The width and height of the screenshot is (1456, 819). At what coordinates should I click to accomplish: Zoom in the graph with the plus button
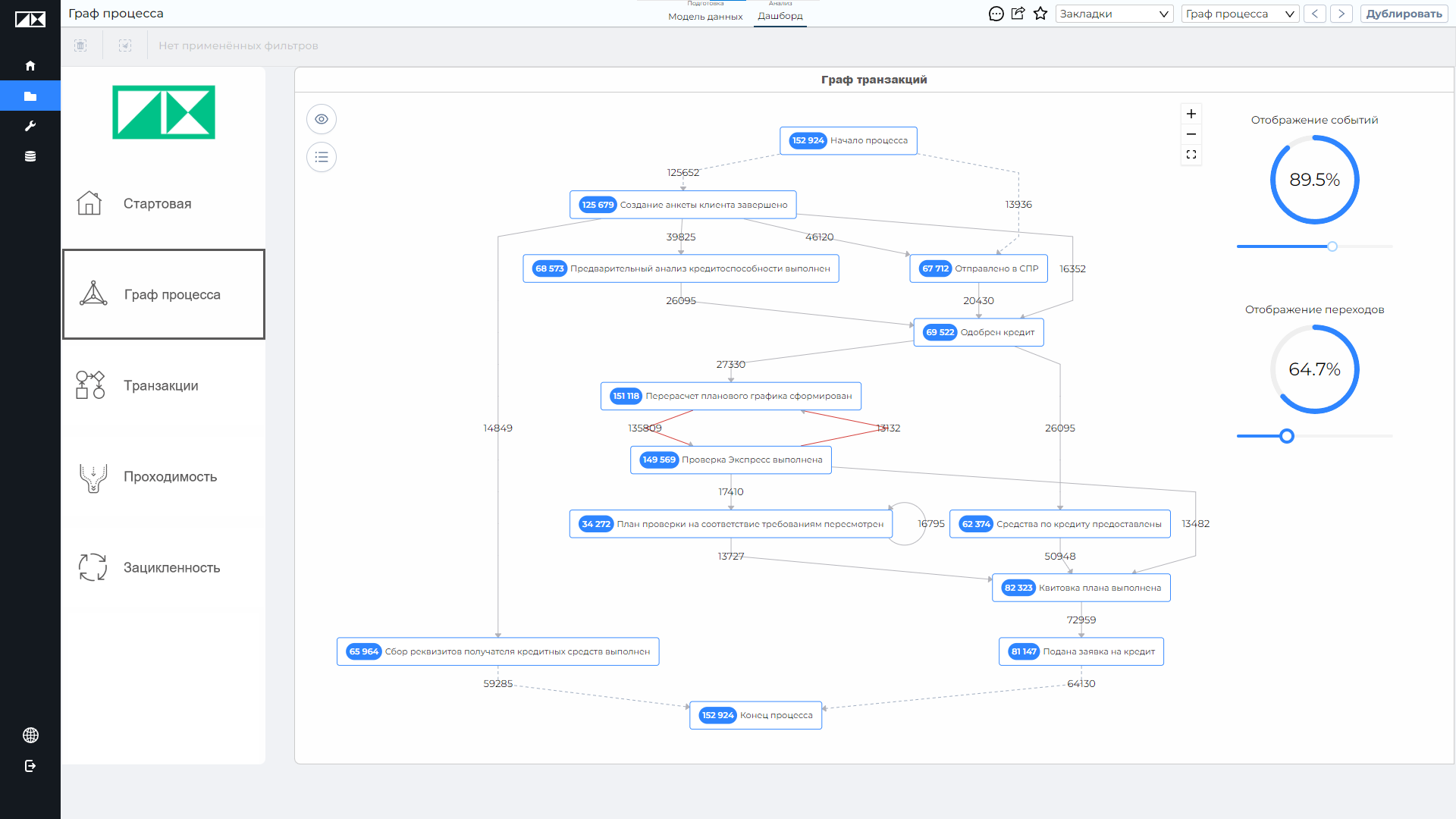coord(1191,114)
